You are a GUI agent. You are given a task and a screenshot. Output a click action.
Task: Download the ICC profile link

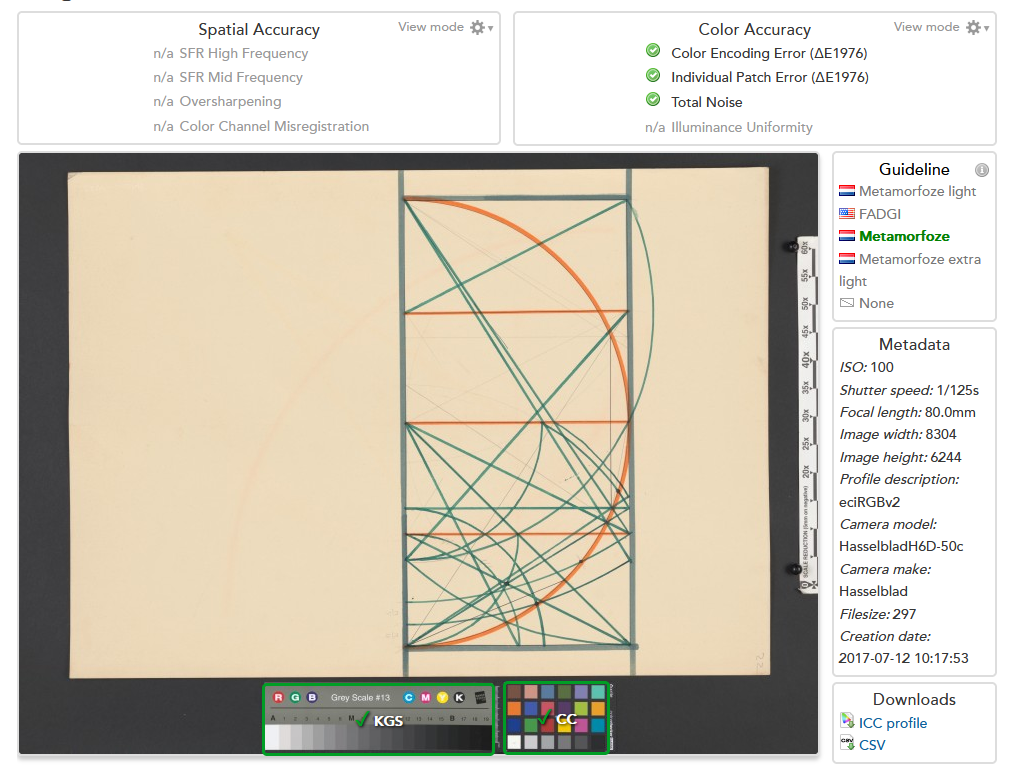coord(892,723)
